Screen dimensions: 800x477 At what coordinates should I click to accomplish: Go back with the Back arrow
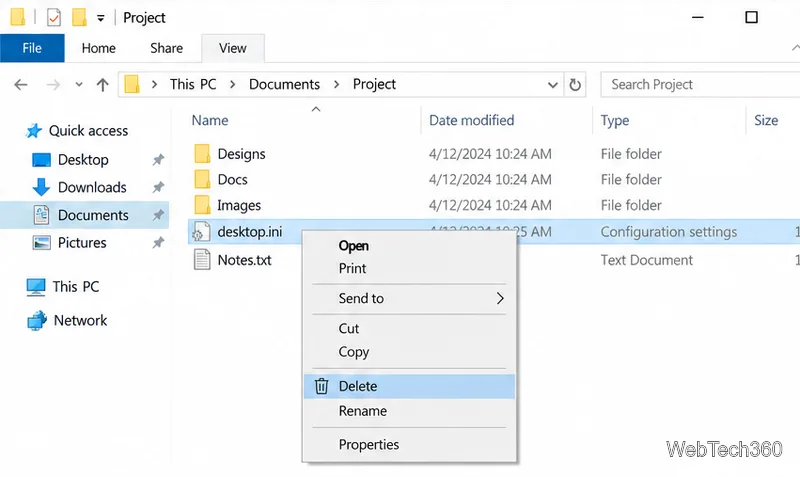21,84
